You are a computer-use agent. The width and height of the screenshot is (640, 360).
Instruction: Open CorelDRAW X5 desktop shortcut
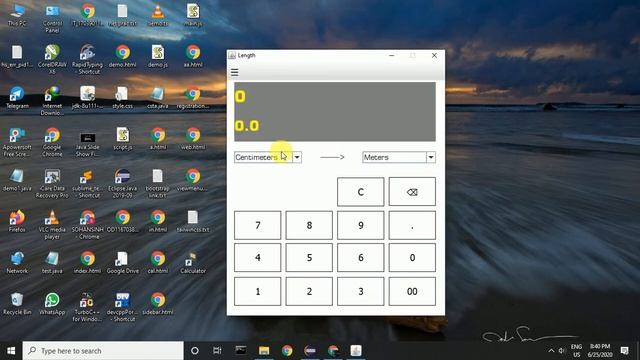point(52,60)
